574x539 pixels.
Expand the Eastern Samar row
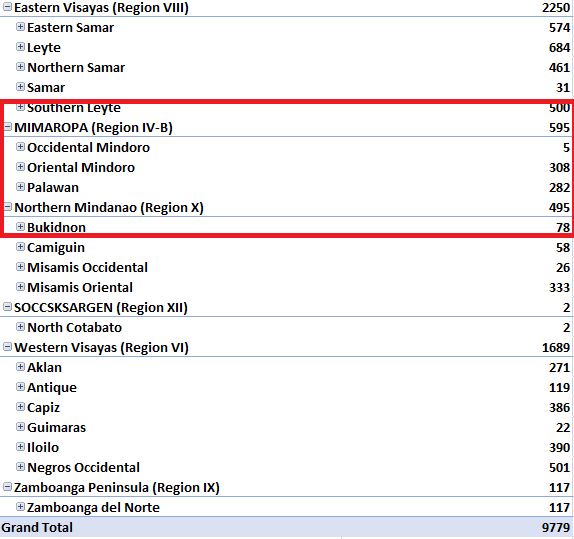click(20, 27)
